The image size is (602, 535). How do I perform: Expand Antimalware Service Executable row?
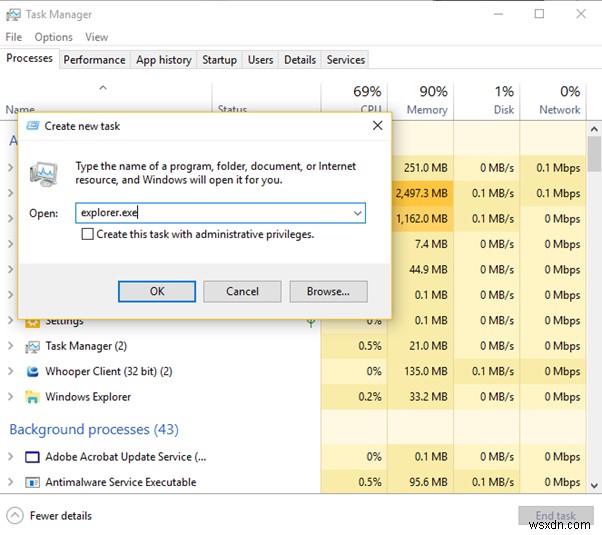[x=11, y=482]
